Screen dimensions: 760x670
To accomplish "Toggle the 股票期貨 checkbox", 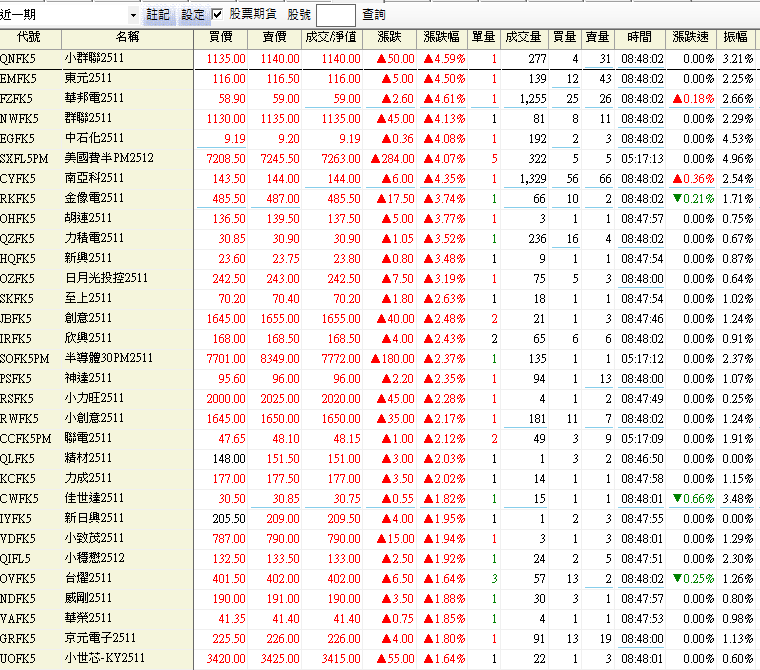I will [x=218, y=15].
